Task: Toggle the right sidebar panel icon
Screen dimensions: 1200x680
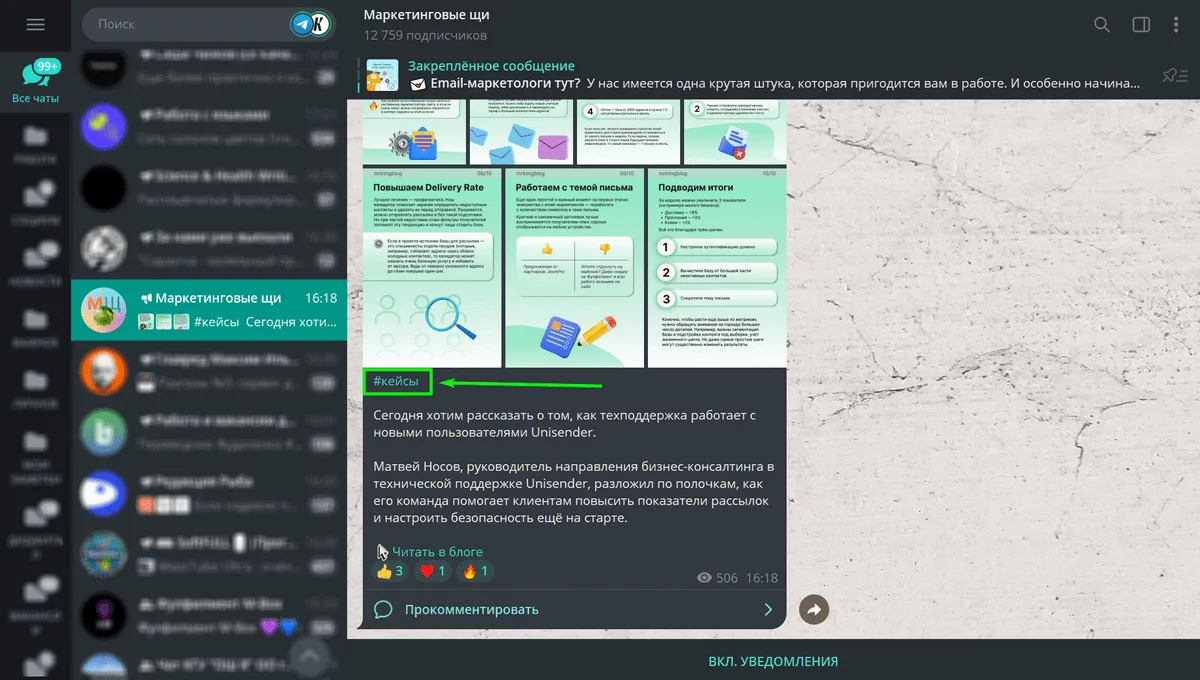Action: 1141,25
